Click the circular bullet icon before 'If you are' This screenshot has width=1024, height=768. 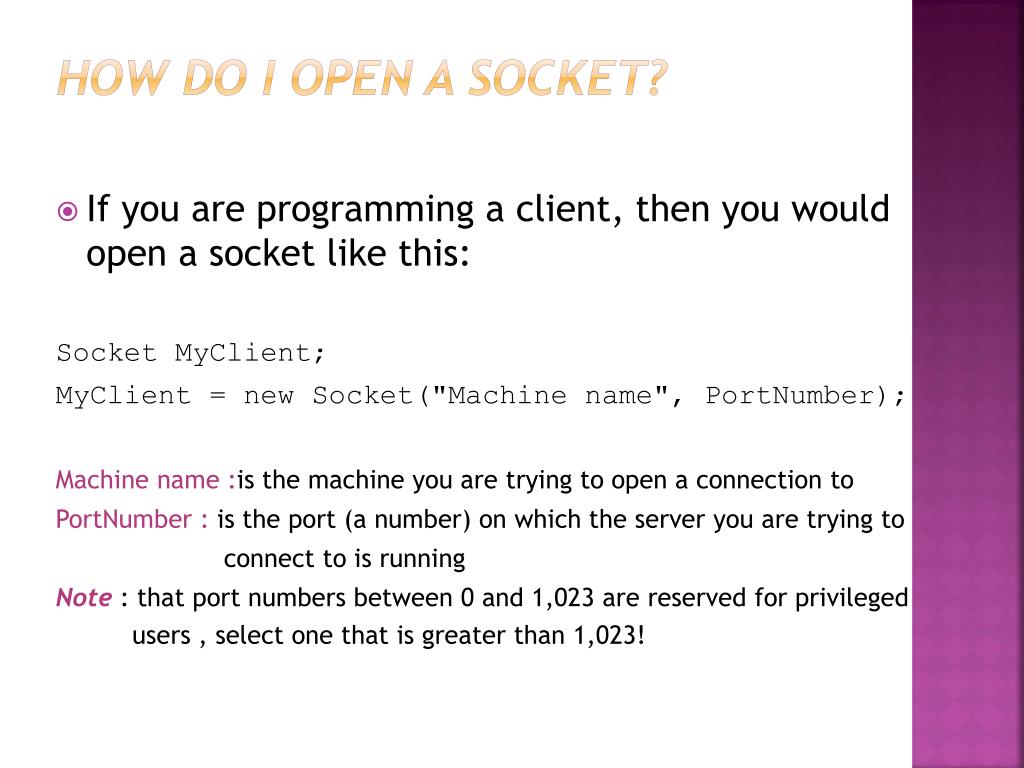click(67, 212)
